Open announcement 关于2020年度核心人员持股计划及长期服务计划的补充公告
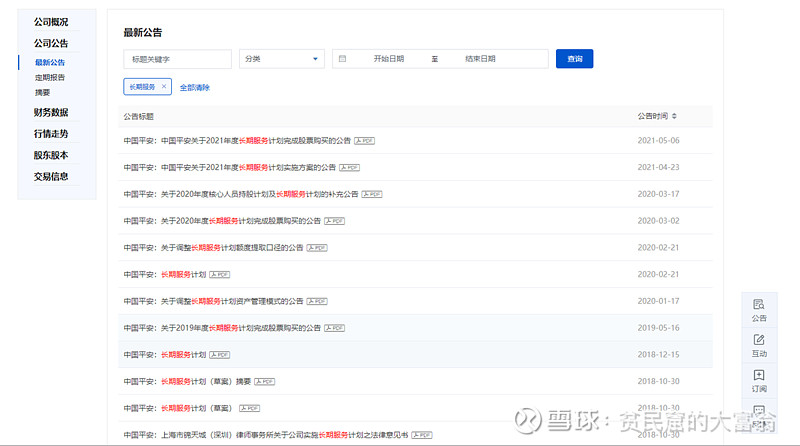This screenshot has width=800, height=446. (241, 194)
